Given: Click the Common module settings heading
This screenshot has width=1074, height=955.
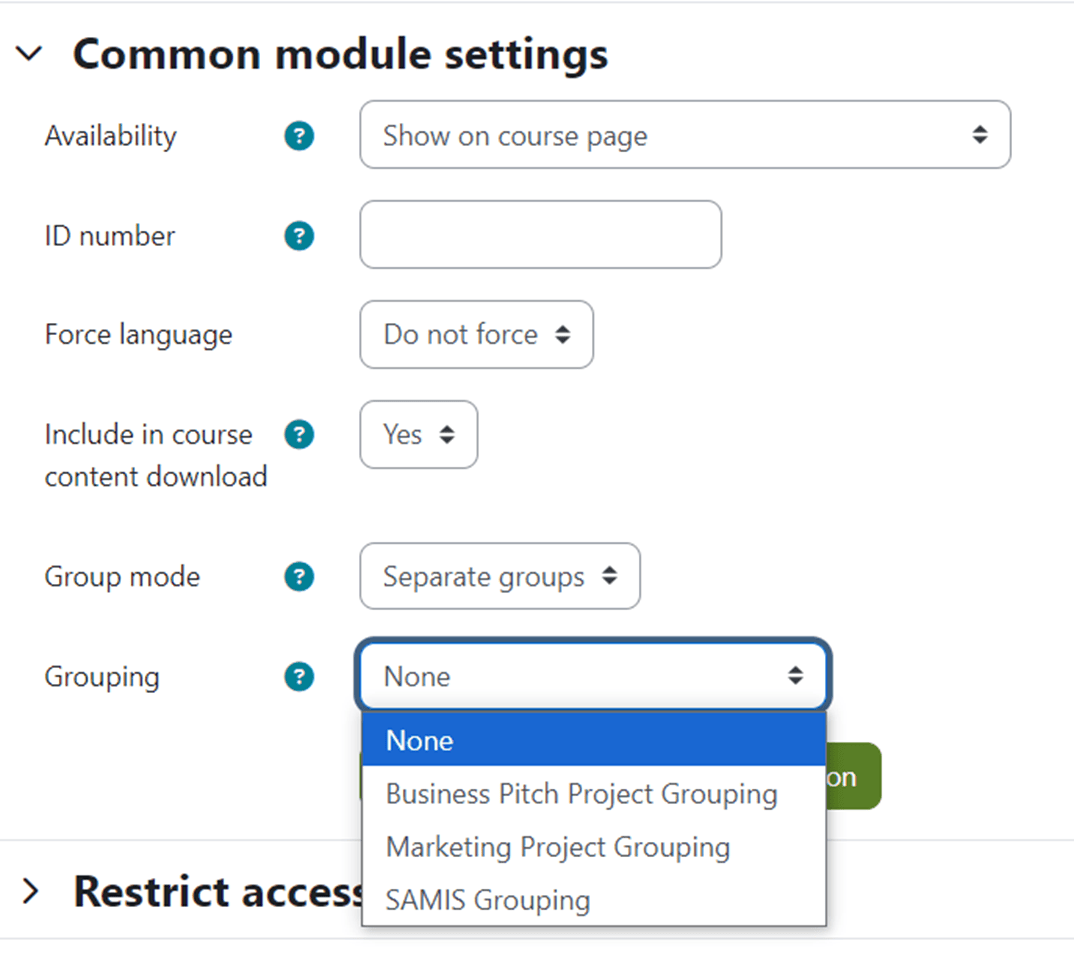Looking at the screenshot, I should (x=340, y=54).
